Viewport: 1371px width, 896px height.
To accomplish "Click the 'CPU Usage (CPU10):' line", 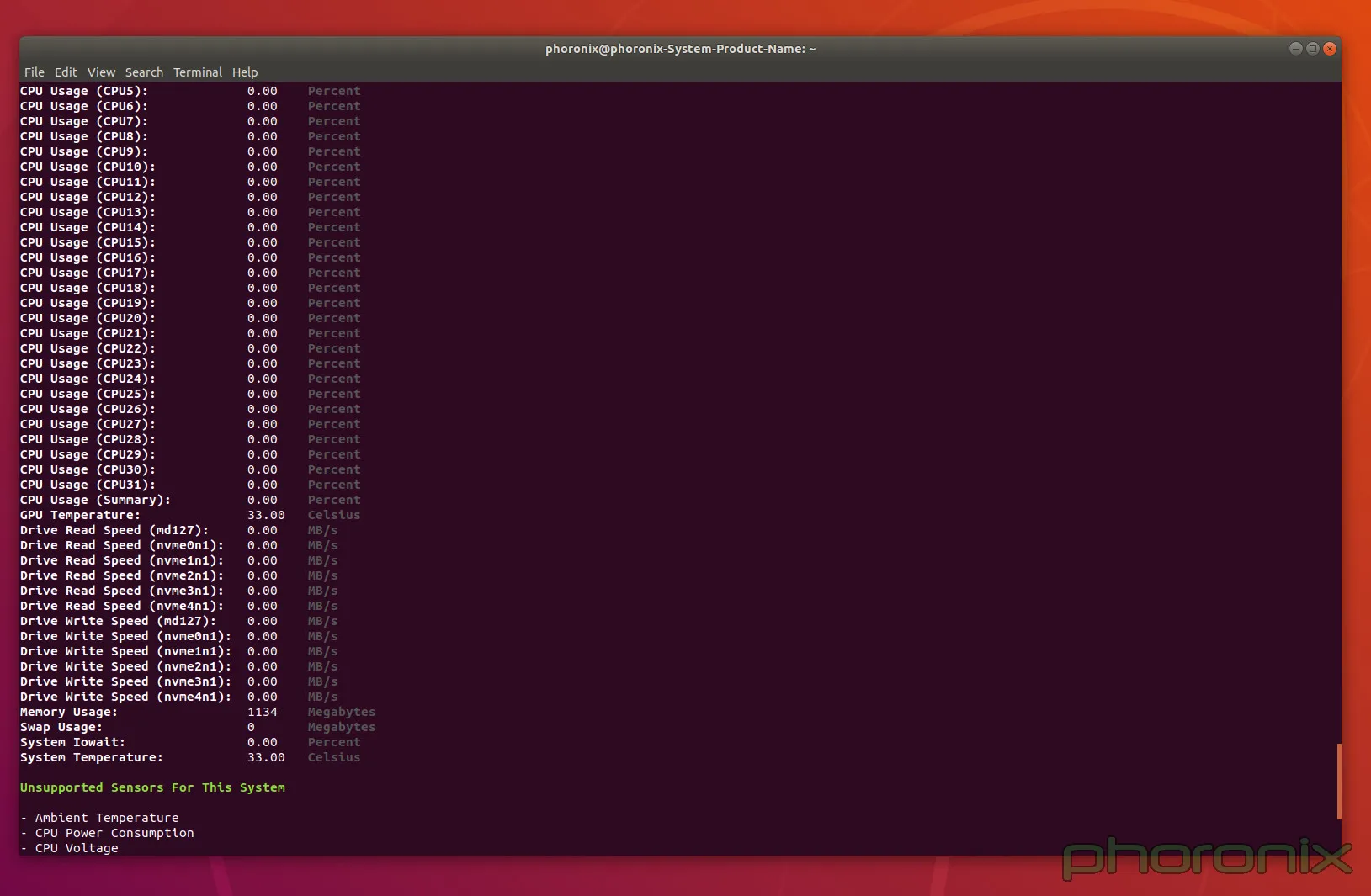I will pos(190,167).
